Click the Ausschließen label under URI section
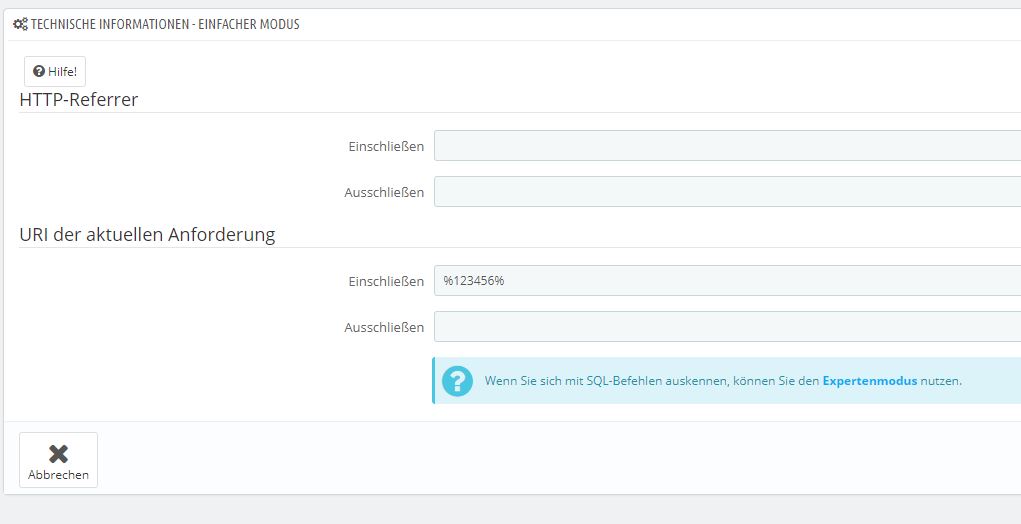 pyautogui.click(x=384, y=328)
